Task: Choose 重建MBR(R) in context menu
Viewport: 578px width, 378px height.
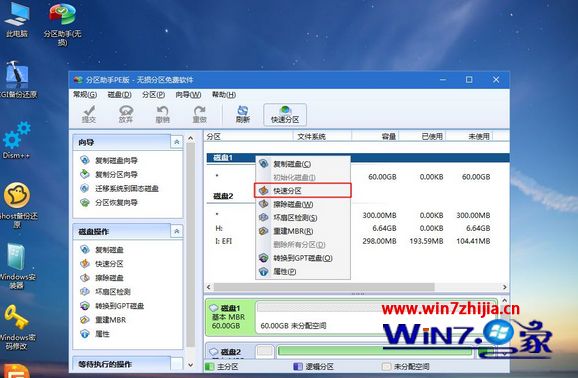Action: [x=303, y=231]
